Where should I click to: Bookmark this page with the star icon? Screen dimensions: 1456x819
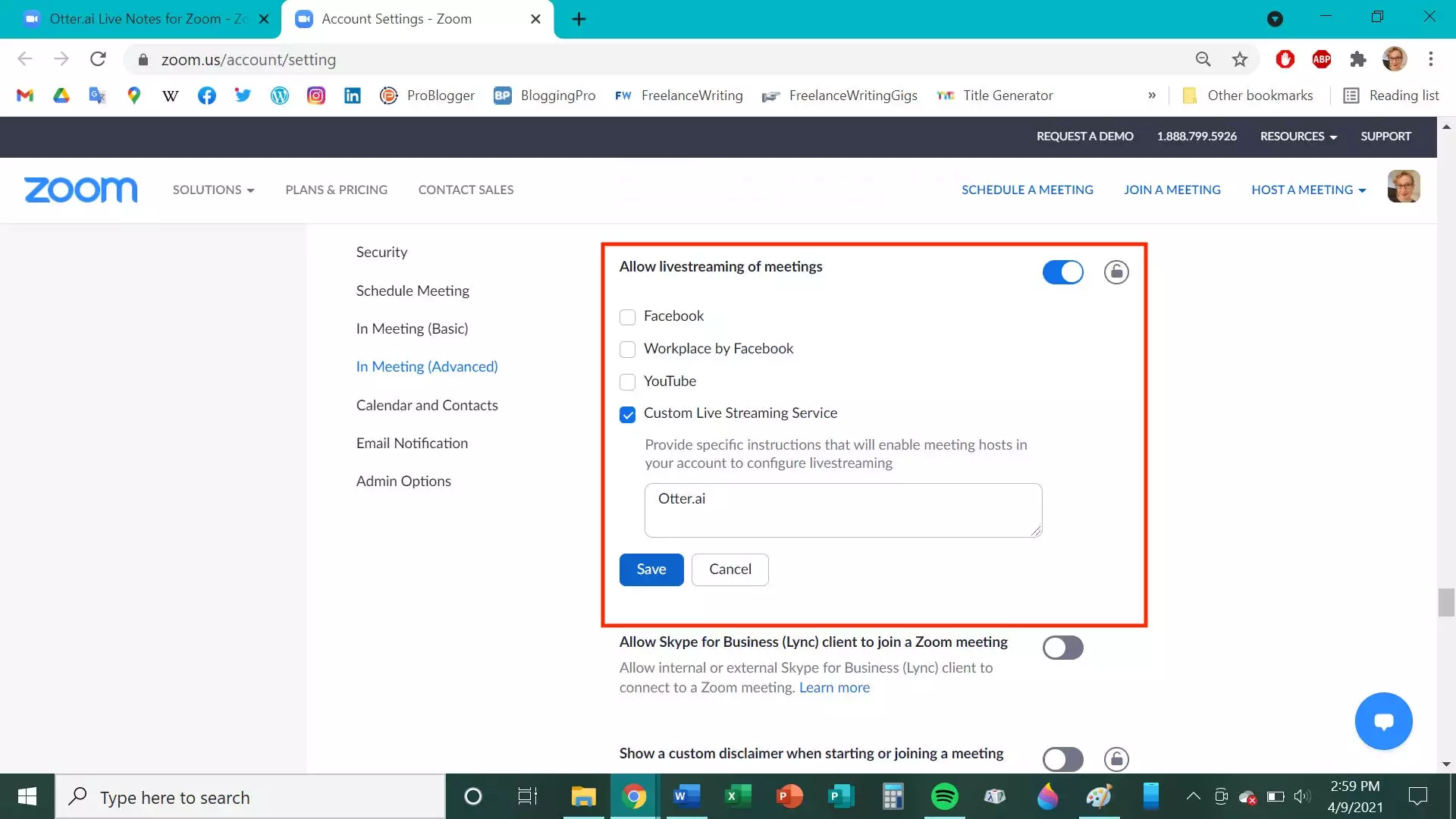coord(1240,59)
